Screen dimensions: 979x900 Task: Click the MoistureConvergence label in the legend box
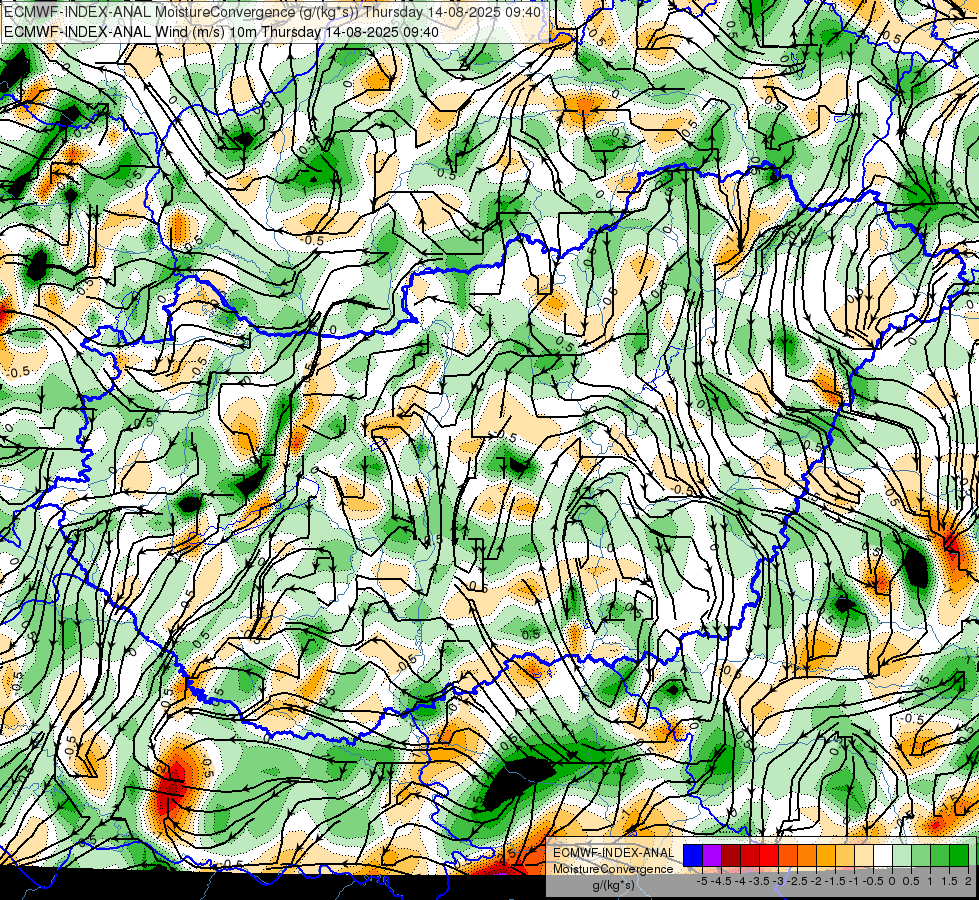613,869
